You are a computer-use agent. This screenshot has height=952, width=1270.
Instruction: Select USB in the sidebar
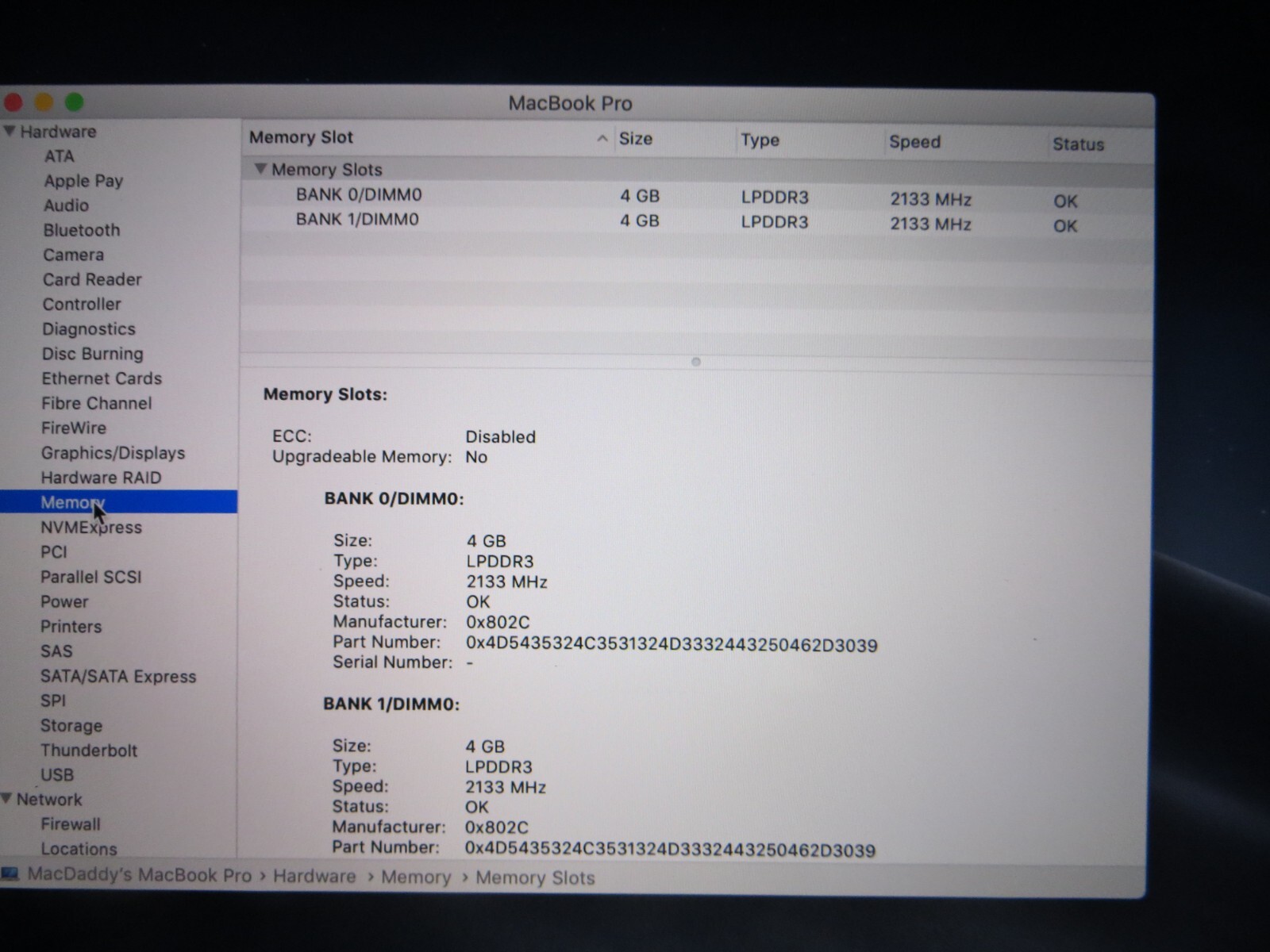pos(57,775)
